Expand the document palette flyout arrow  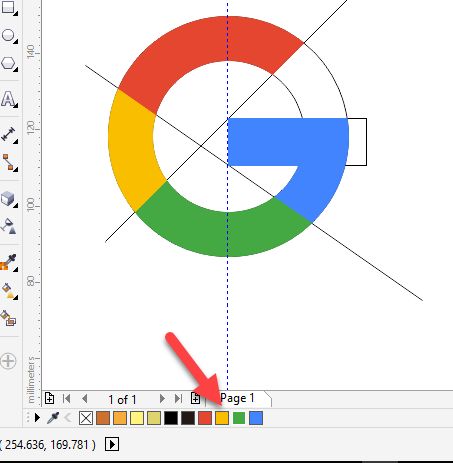click(x=37, y=418)
